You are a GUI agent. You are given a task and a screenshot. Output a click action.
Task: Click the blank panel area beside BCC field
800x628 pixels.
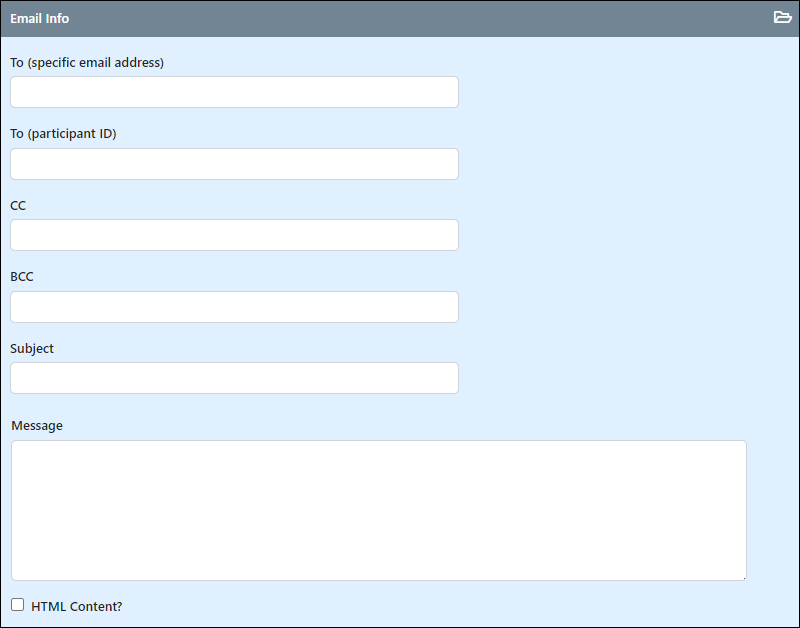coord(628,307)
